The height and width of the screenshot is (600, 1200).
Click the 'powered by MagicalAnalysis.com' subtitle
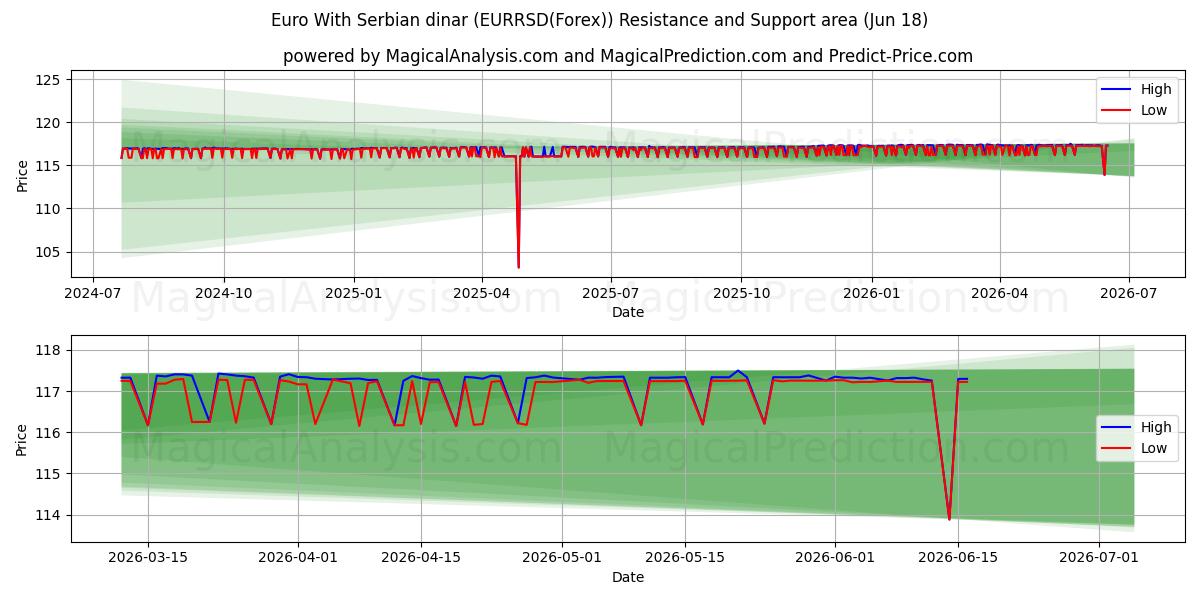[628, 56]
